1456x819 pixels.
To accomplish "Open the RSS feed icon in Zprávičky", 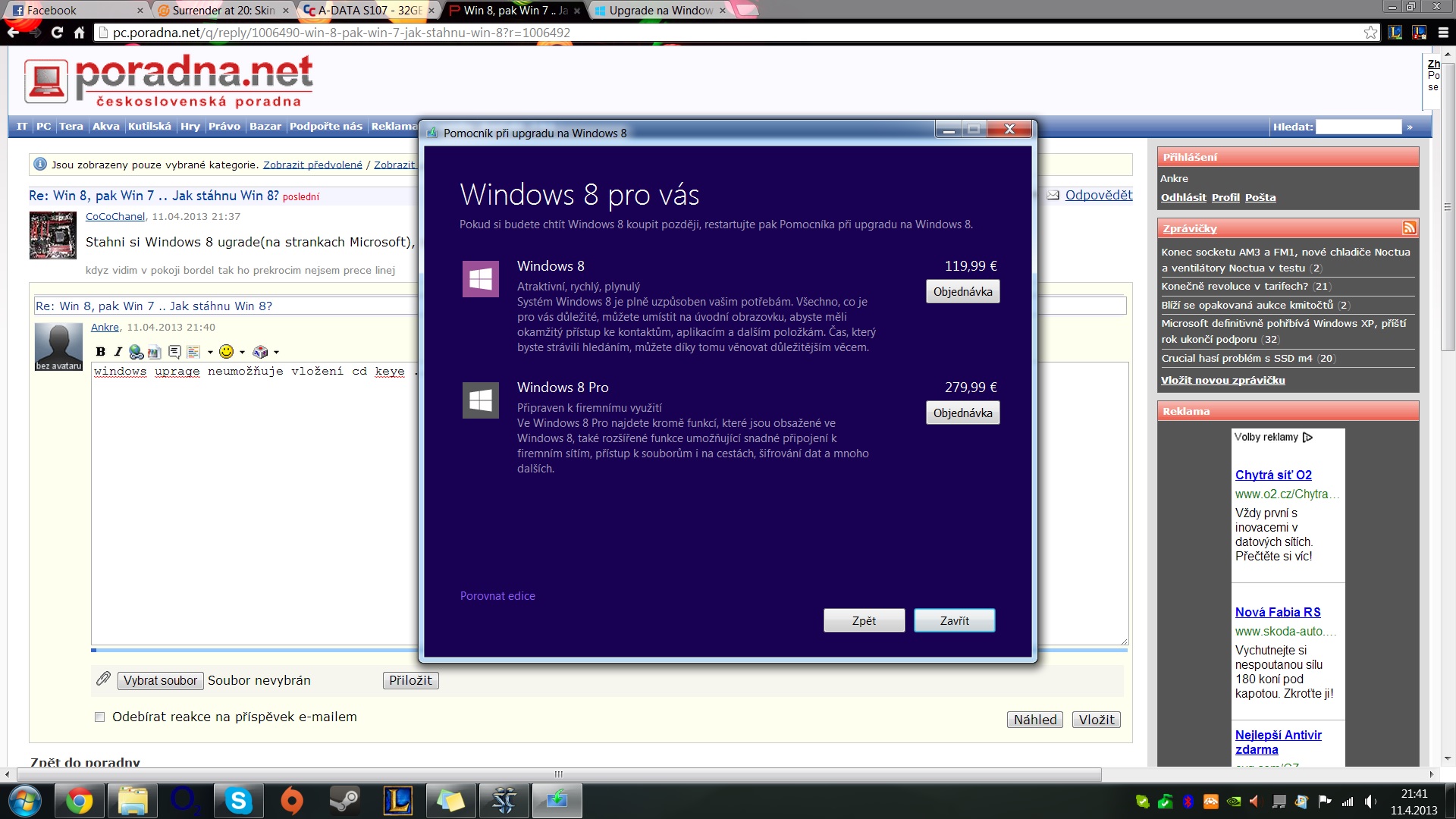I will [x=1409, y=228].
